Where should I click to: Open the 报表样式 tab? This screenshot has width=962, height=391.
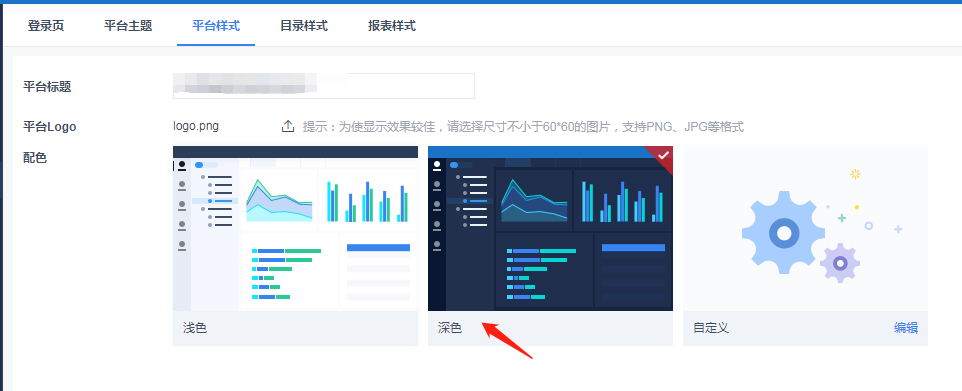[x=392, y=26]
